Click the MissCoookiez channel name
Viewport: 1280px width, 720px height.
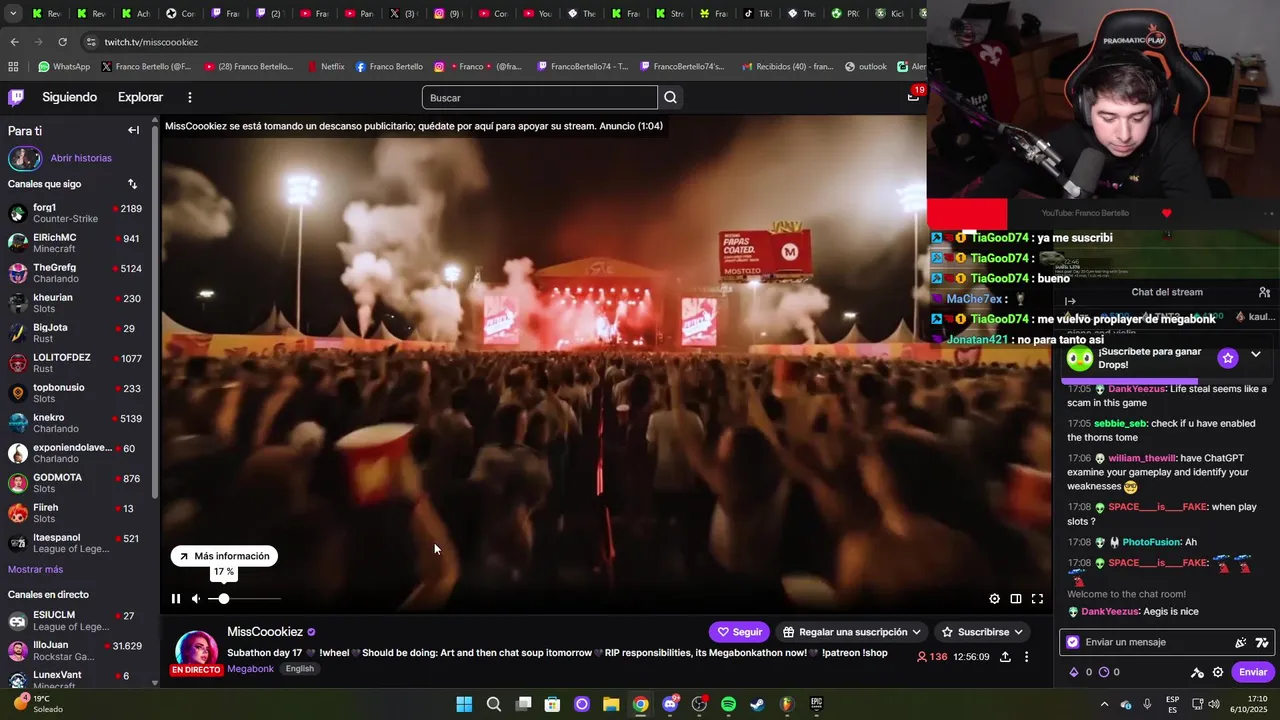(x=265, y=632)
